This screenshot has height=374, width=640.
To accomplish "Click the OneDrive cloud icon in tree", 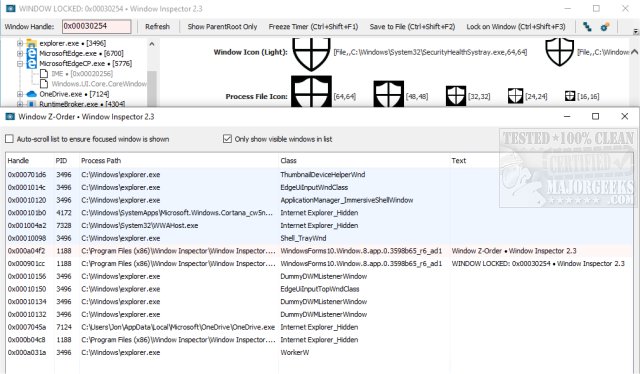I will [x=31, y=94].
